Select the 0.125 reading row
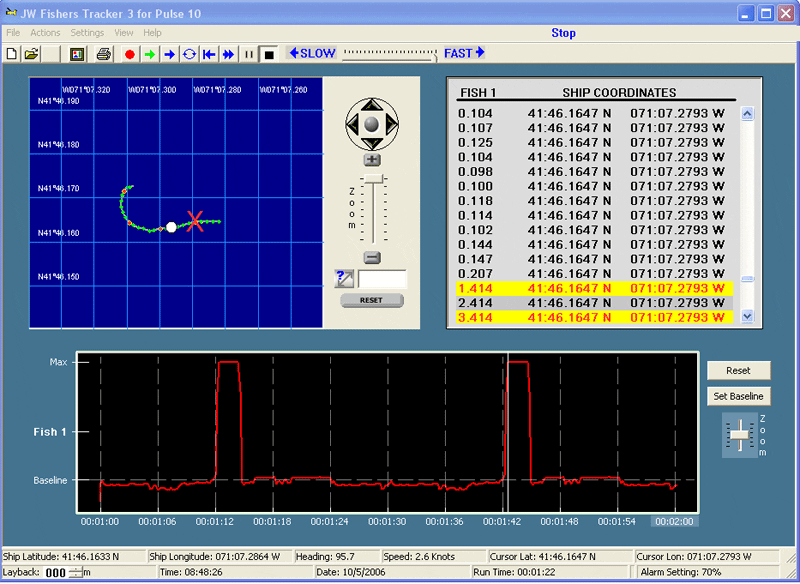 pos(594,142)
